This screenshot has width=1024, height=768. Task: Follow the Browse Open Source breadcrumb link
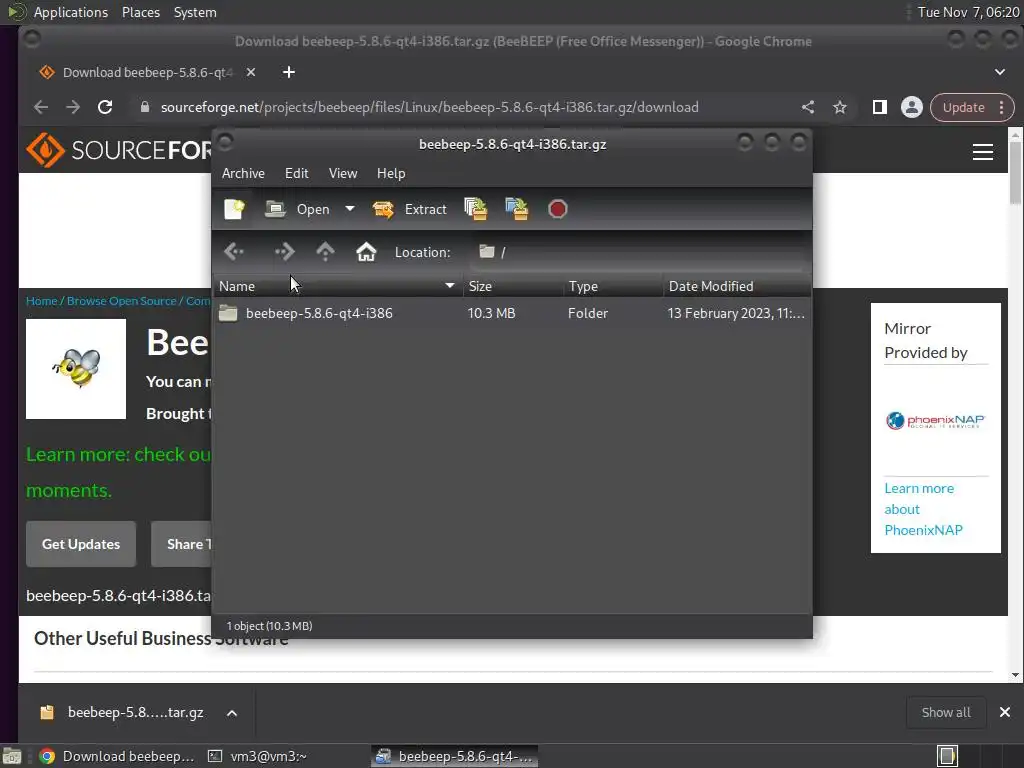tap(121, 301)
